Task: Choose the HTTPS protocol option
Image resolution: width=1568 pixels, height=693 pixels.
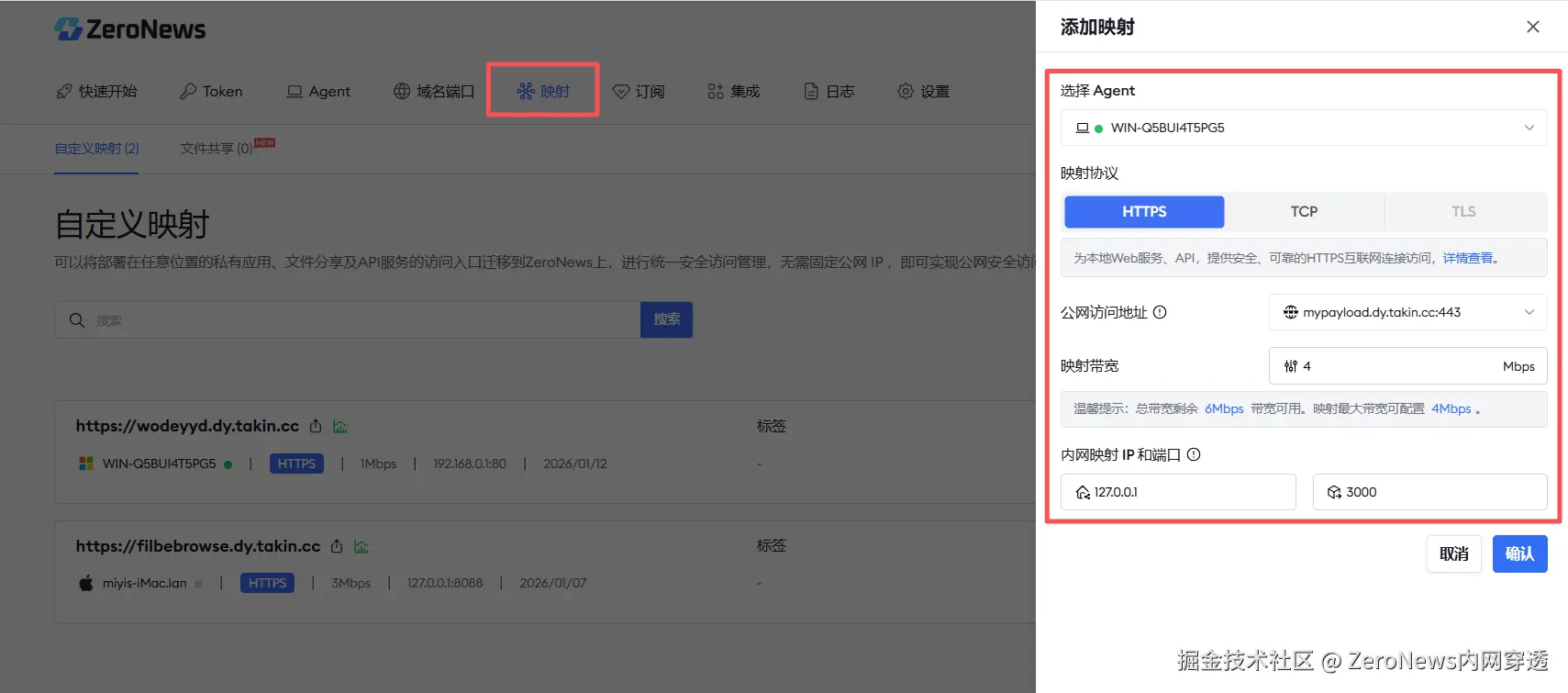Action: [x=1144, y=211]
